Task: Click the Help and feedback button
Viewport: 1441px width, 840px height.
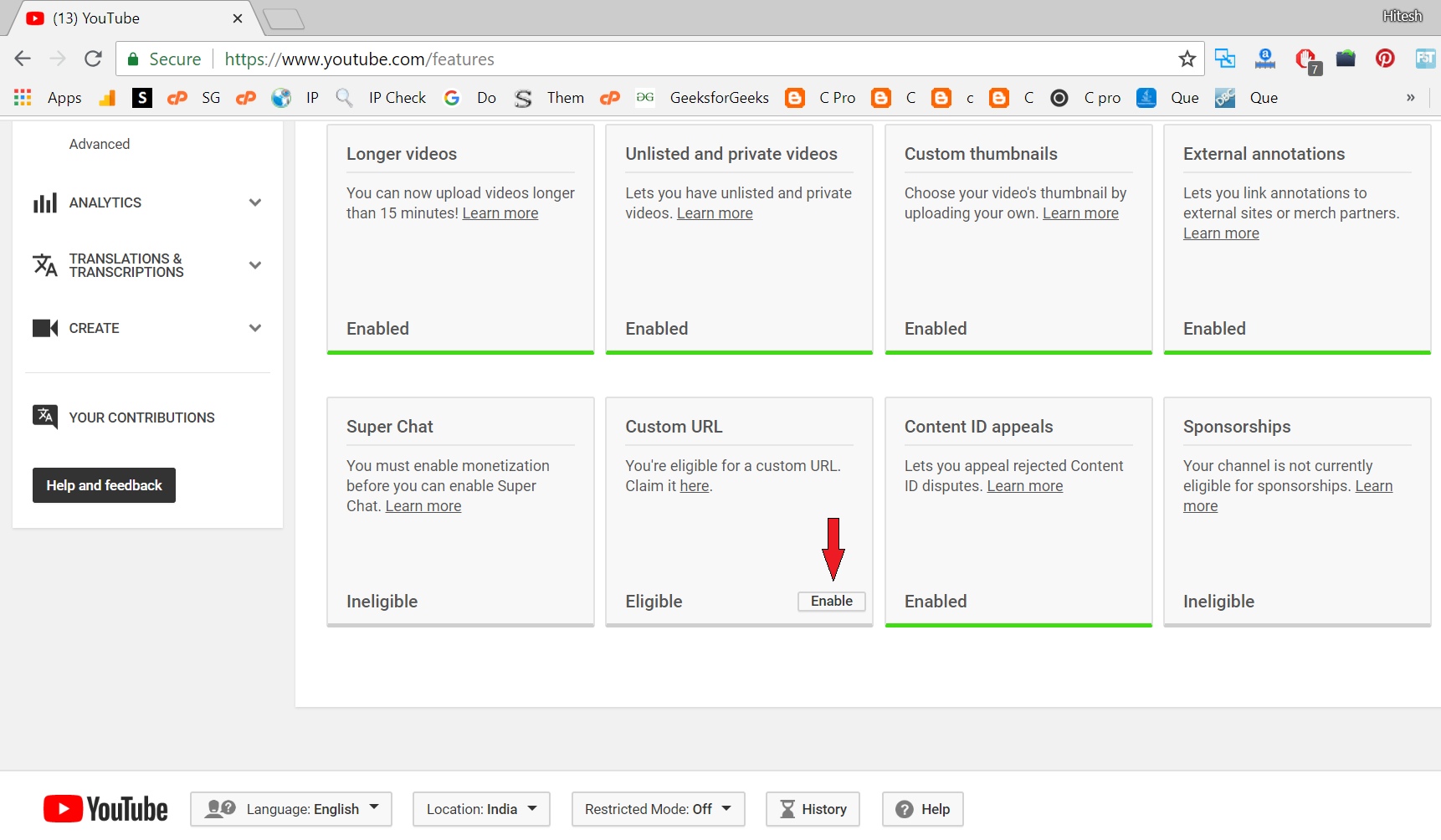Action: tap(104, 485)
